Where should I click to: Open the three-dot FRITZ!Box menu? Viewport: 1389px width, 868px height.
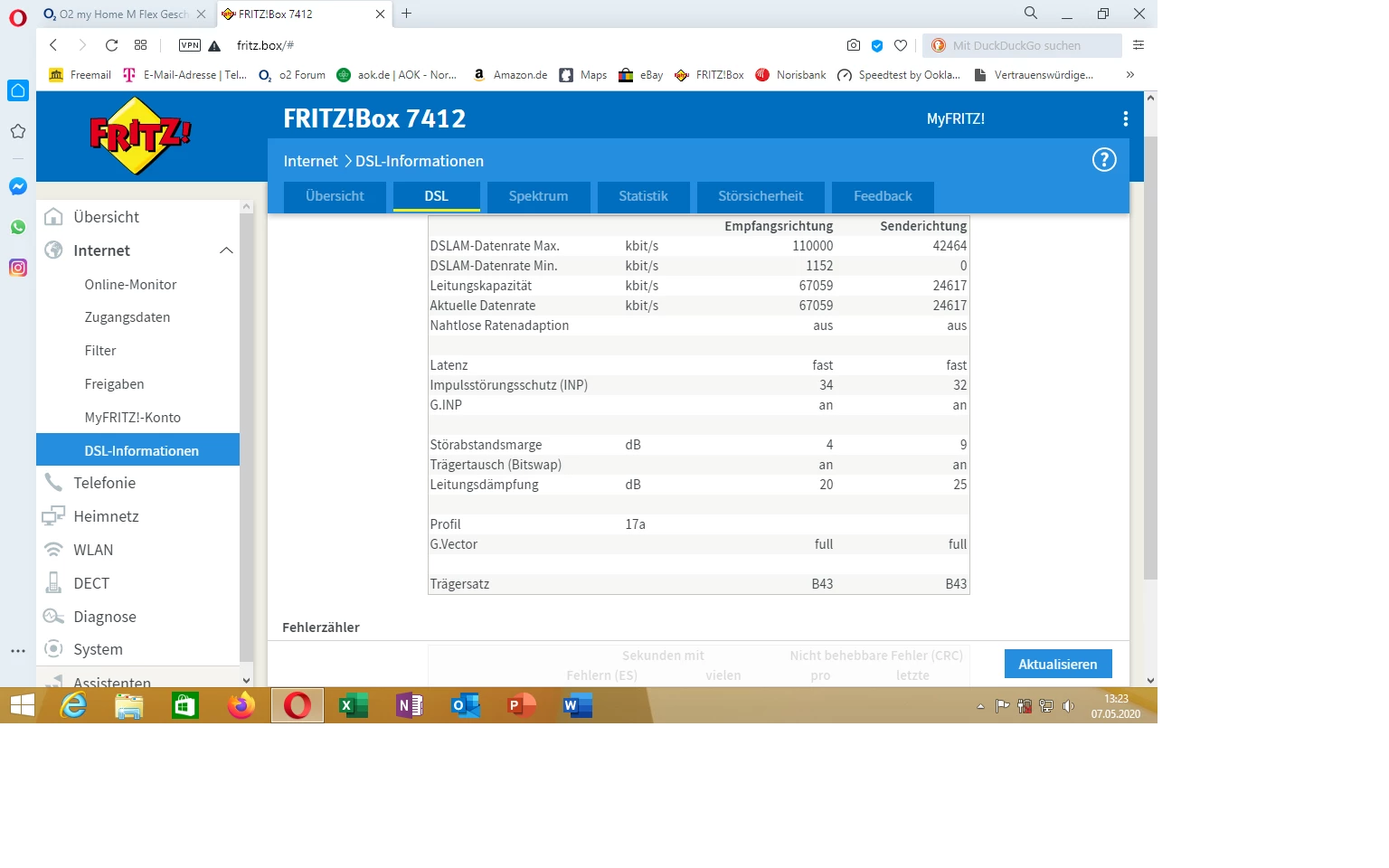click(x=1125, y=118)
